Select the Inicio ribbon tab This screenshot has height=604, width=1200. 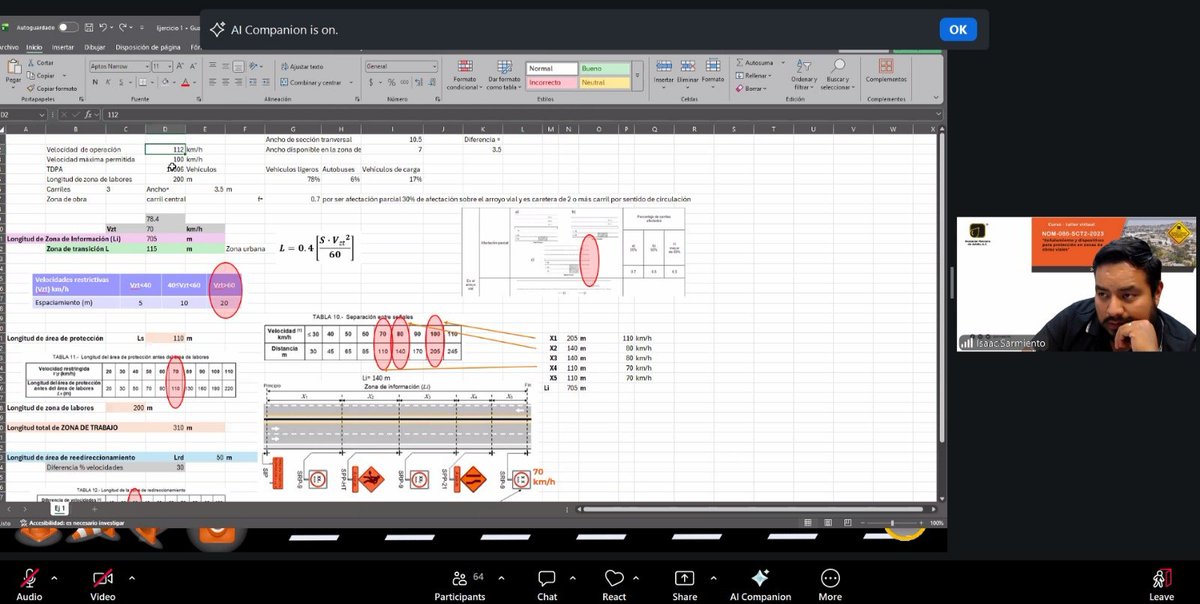(34, 47)
